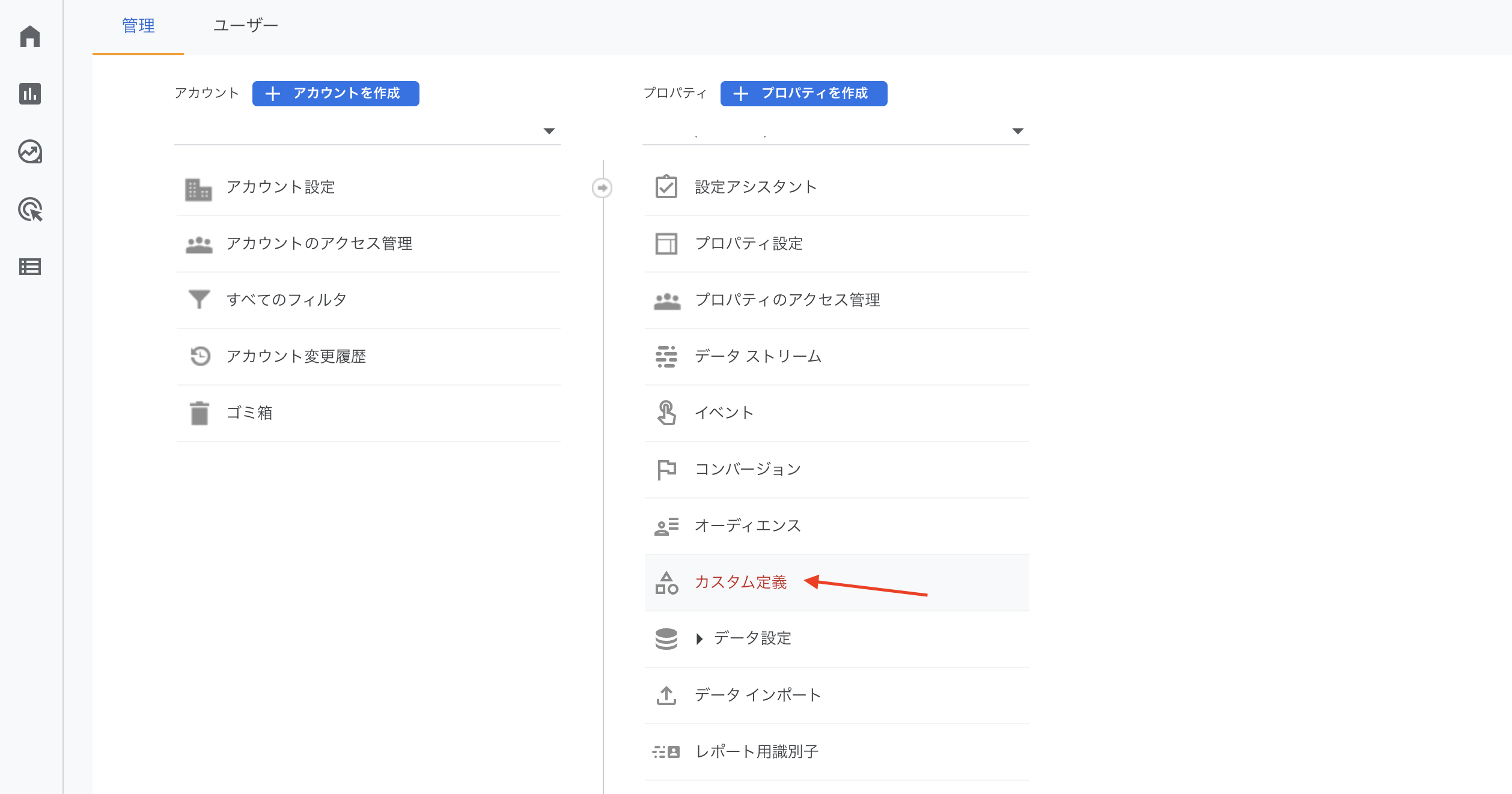This screenshot has width=1512, height=794.
Task: Click the データ インポート upload icon
Action: pyautogui.click(x=666, y=696)
